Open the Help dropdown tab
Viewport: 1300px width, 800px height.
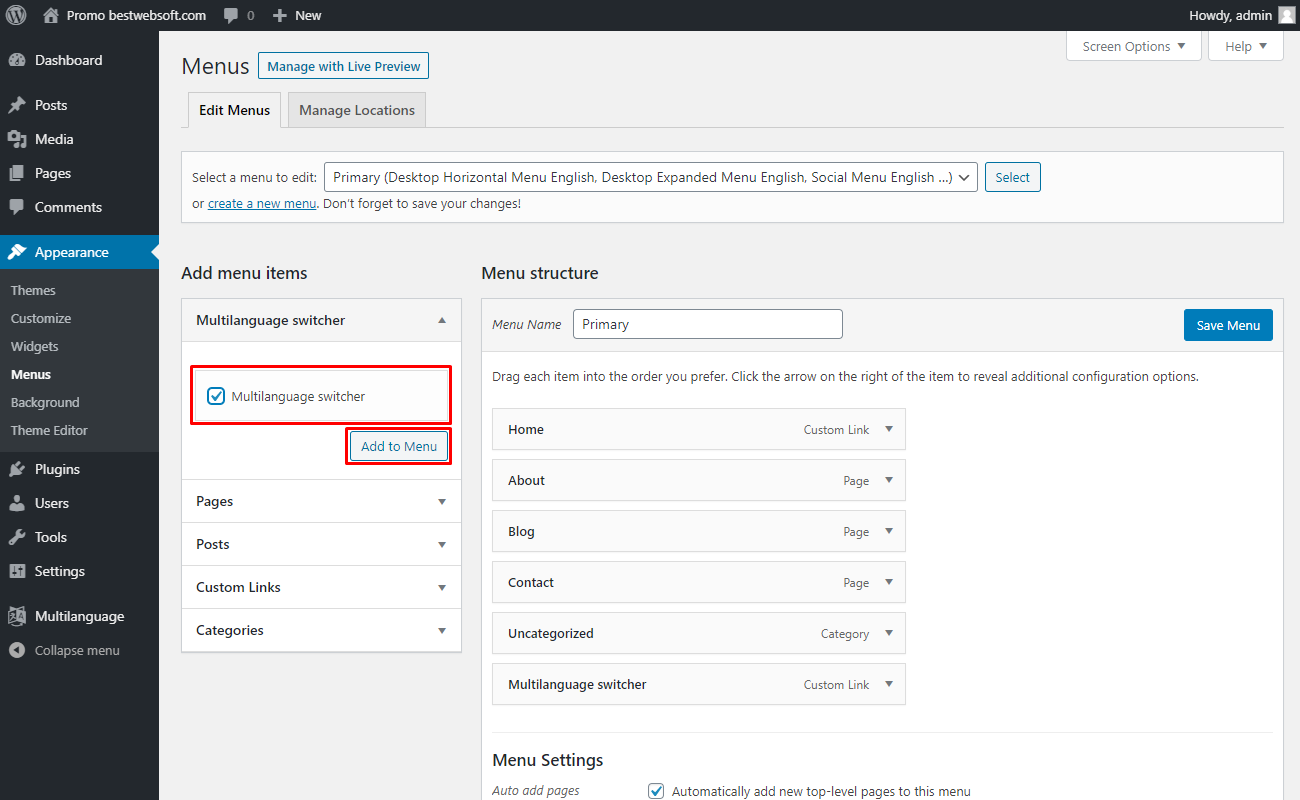point(1246,46)
